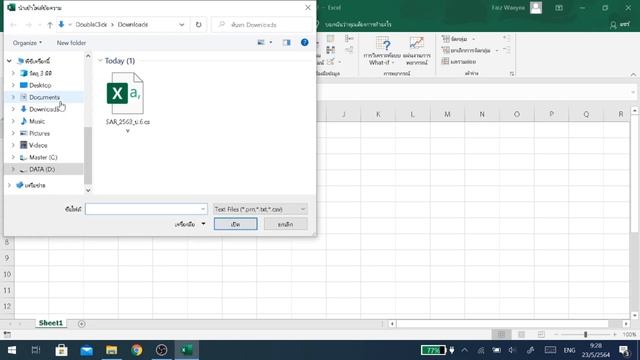This screenshot has height=360, width=640.
Task: Open the Mail app from taskbar
Action: (87, 350)
